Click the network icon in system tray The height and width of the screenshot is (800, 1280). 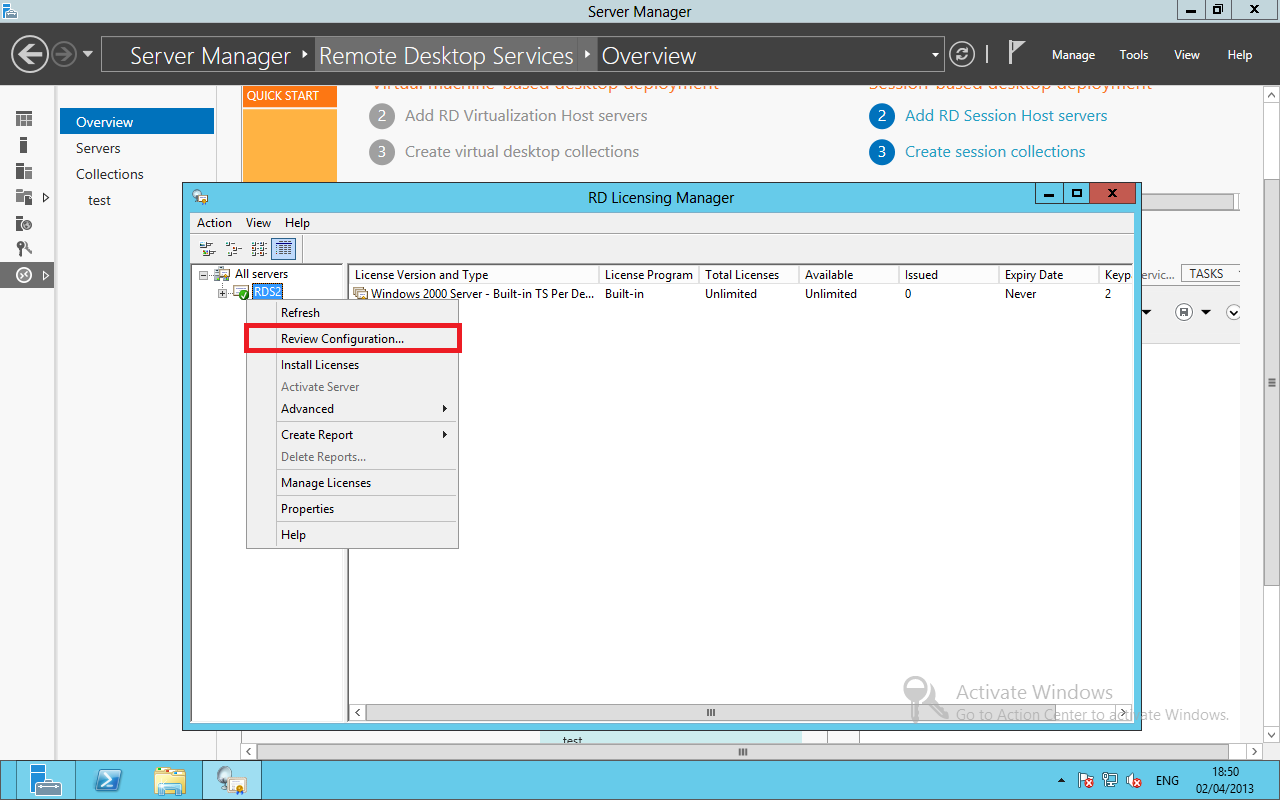(1110, 780)
